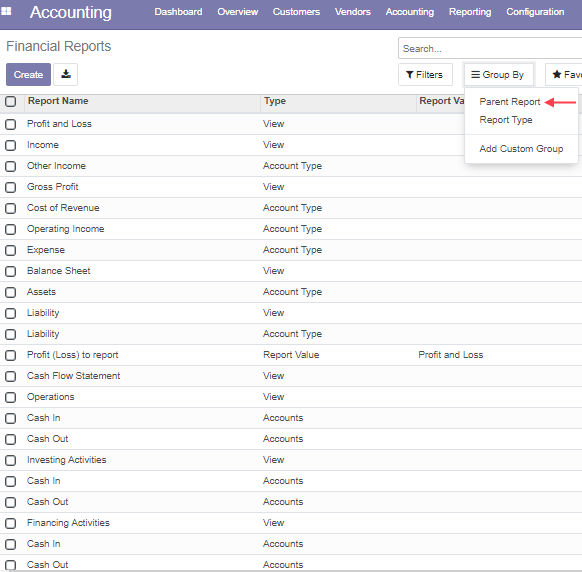The height and width of the screenshot is (572, 582).
Task: Check the Balance Sheet row checkbox
Action: tap(11, 271)
